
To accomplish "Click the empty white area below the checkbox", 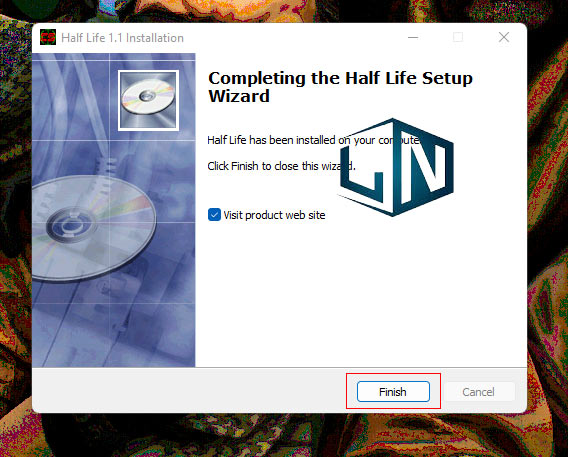I will coord(360,293).
